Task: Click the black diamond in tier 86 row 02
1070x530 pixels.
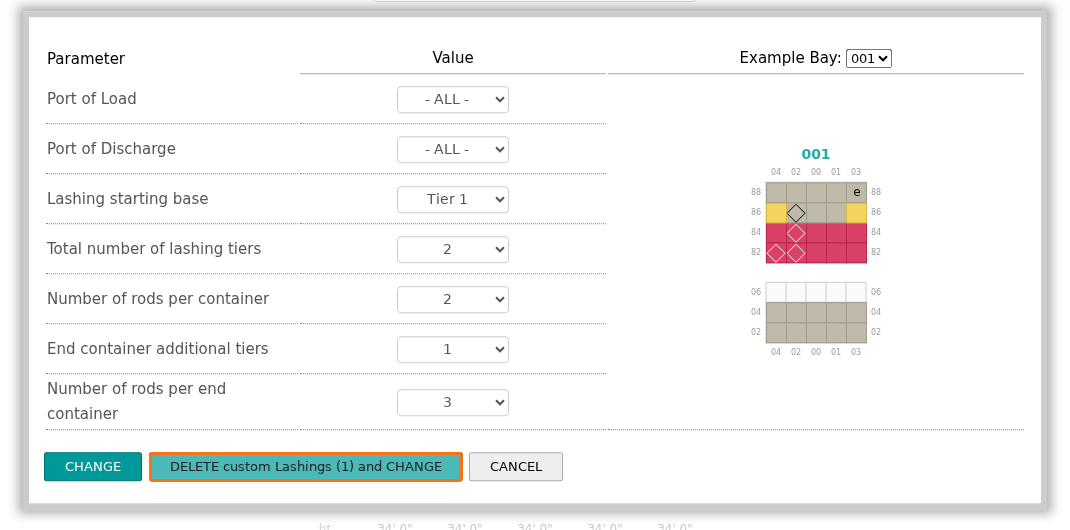Action: [x=796, y=213]
